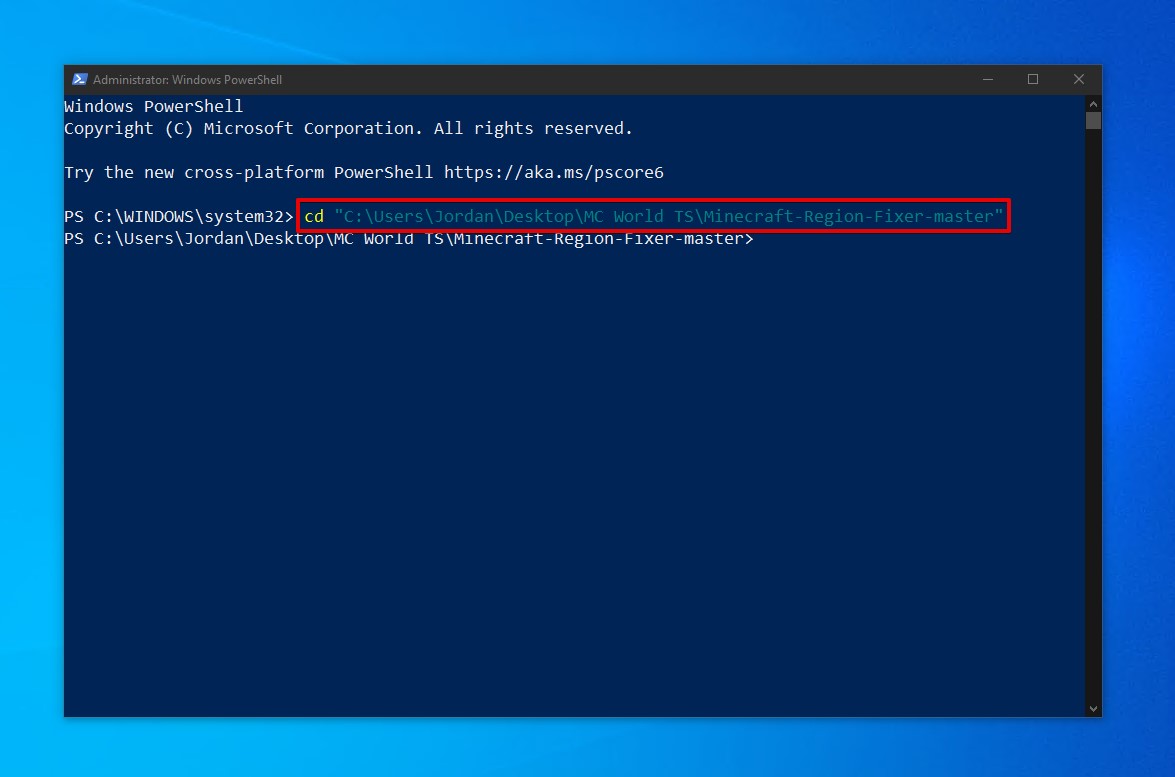Click the desktop background outside the window
Viewport: 1175px width, 777px height.
(1140, 400)
